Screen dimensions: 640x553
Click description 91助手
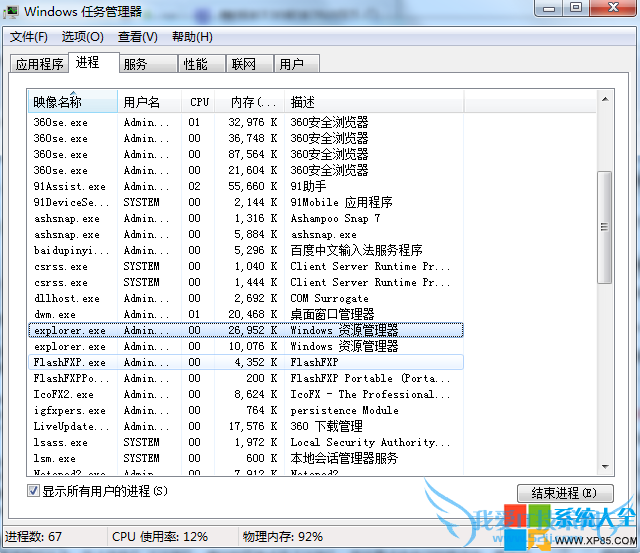click(x=308, y=186)
